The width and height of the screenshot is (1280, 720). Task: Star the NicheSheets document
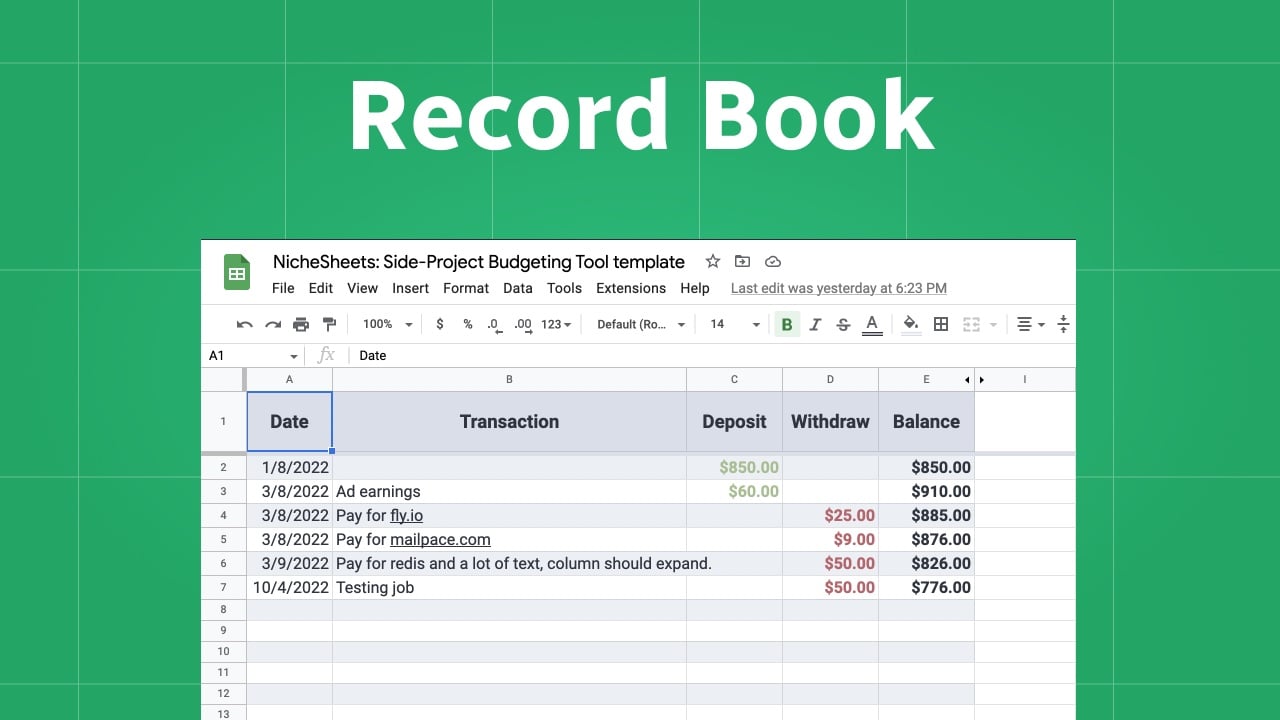click(x=713, y=261)
